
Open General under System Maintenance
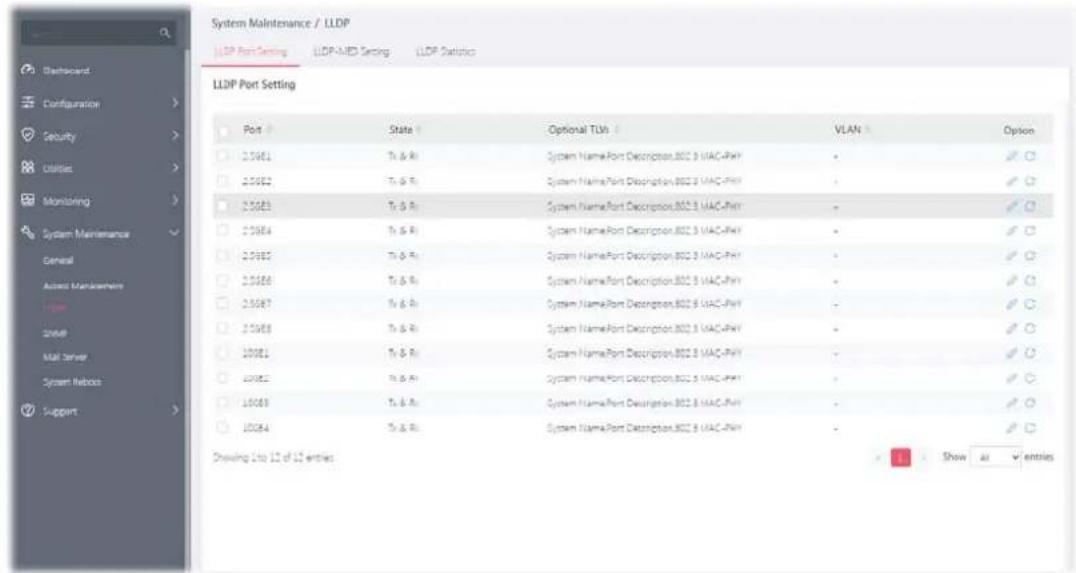(x=58, y=261)
